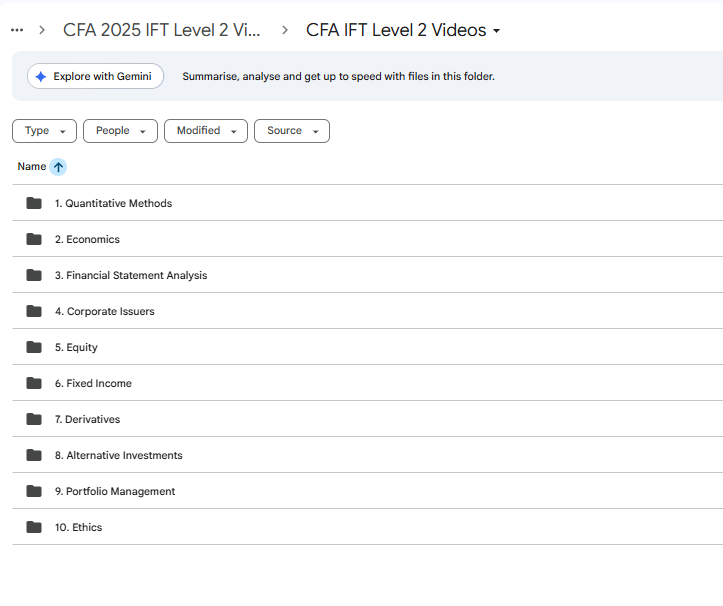The width and height of the screenshot is (723, 606).
Task: Click the Gemini sparkle icon
Action: point(41,77)
